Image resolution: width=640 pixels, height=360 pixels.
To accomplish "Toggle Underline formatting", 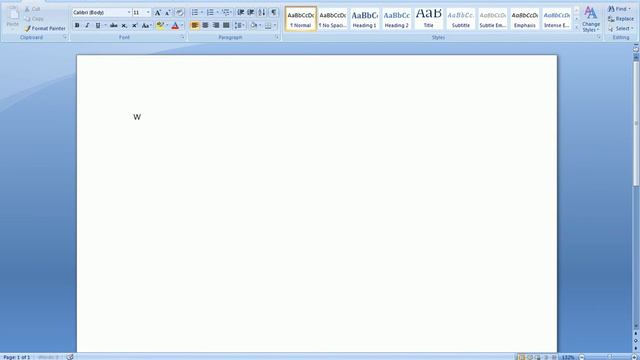I will pyautogui.click(x=98, y=25).
